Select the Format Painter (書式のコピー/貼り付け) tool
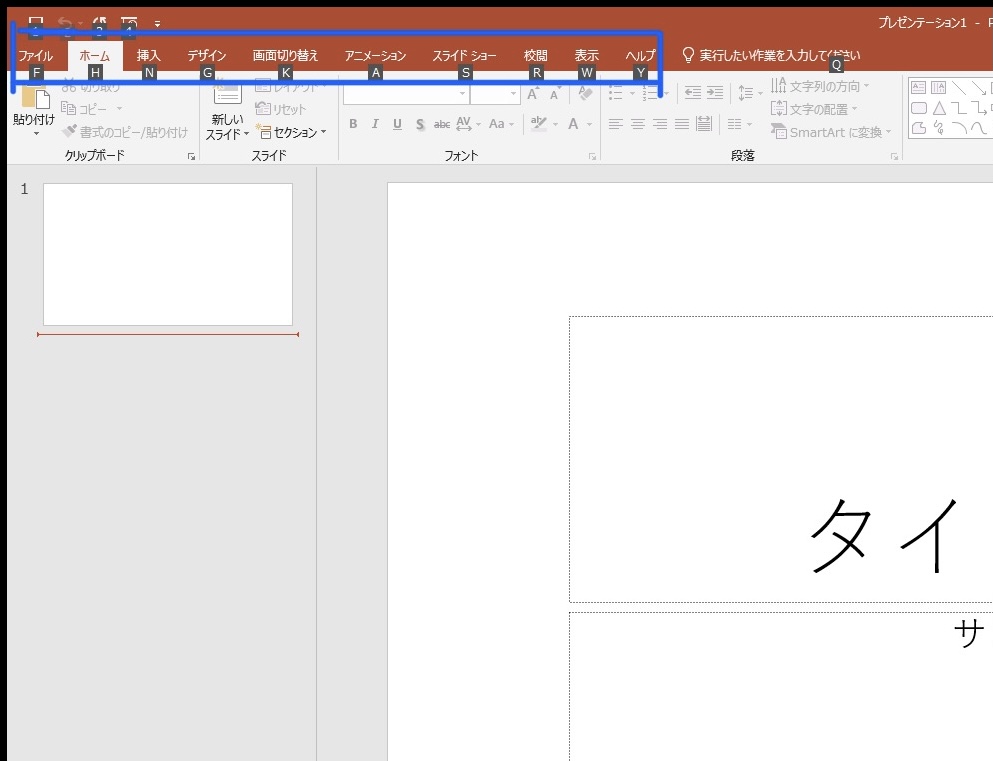Screen dimensions: 993x761 coord(125,132)
